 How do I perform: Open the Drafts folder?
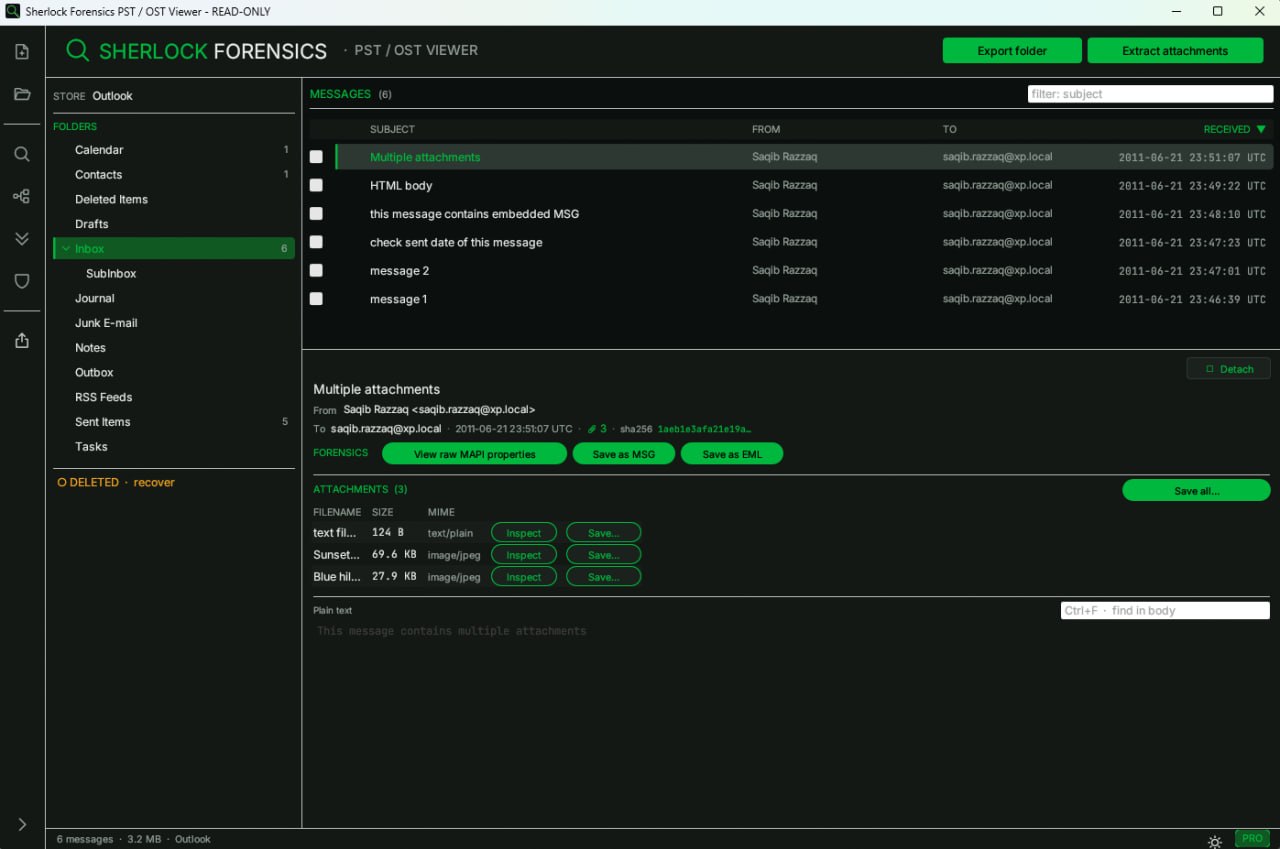[x=174, y=224]
